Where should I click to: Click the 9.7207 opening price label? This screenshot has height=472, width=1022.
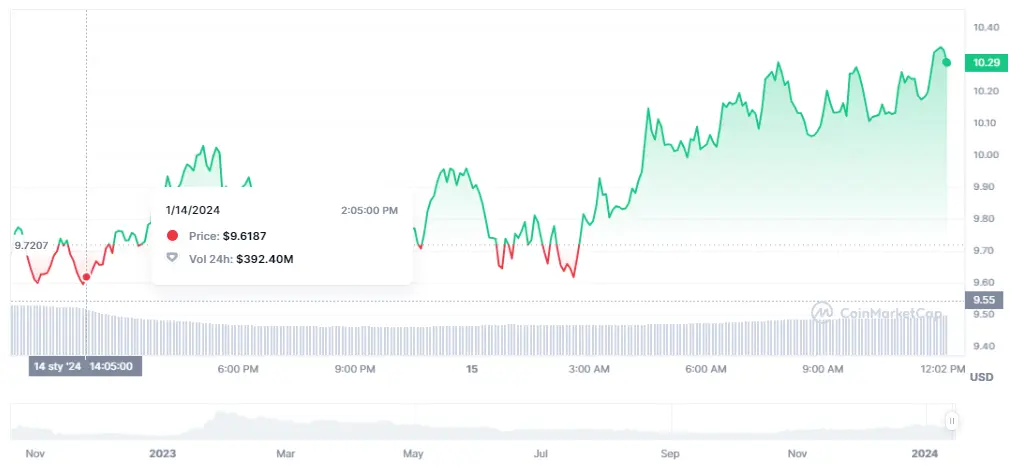pyautogui.click(x=30, y=245)
